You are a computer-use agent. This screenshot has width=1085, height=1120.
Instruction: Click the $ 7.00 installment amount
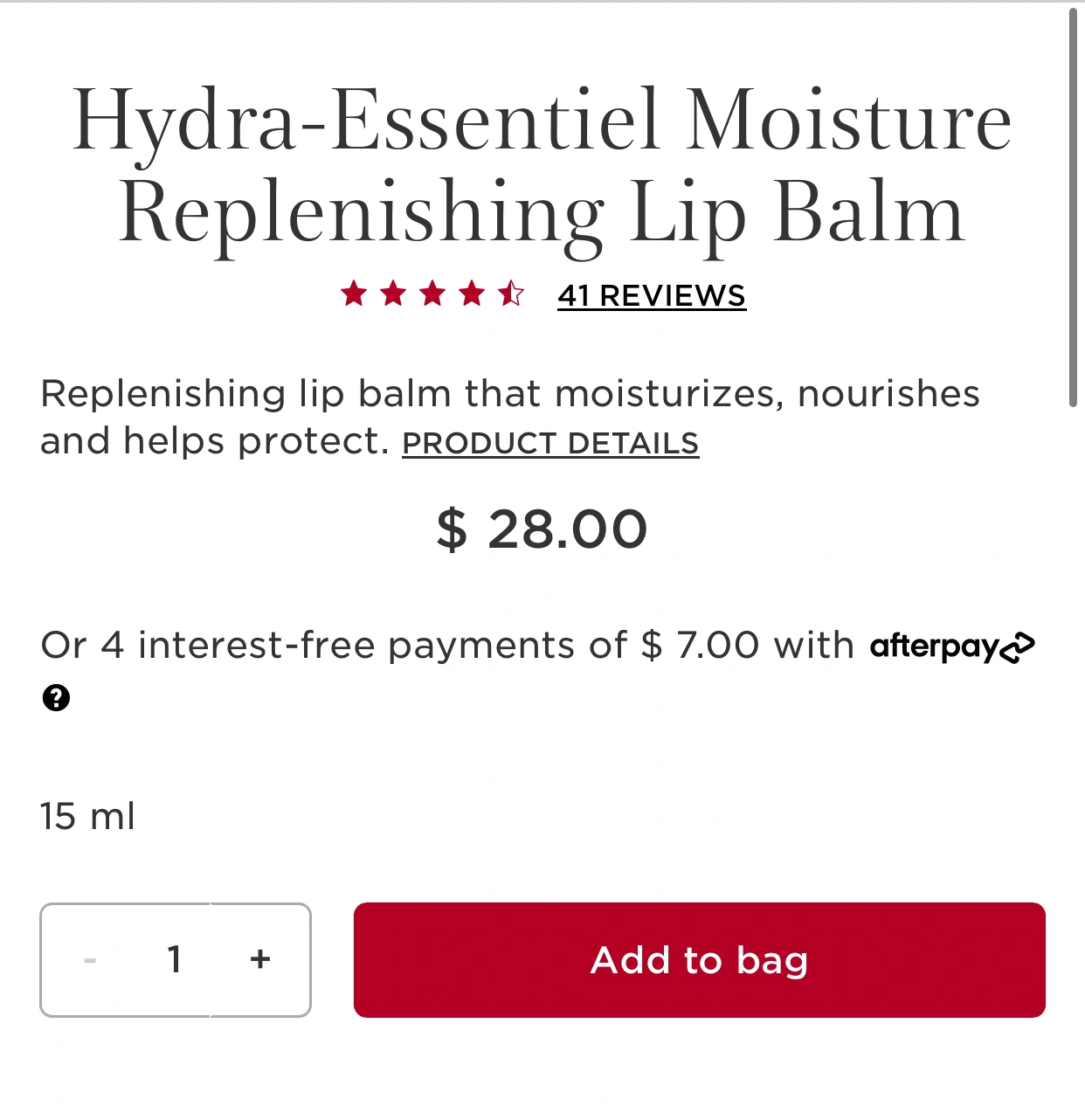[701, 646]
